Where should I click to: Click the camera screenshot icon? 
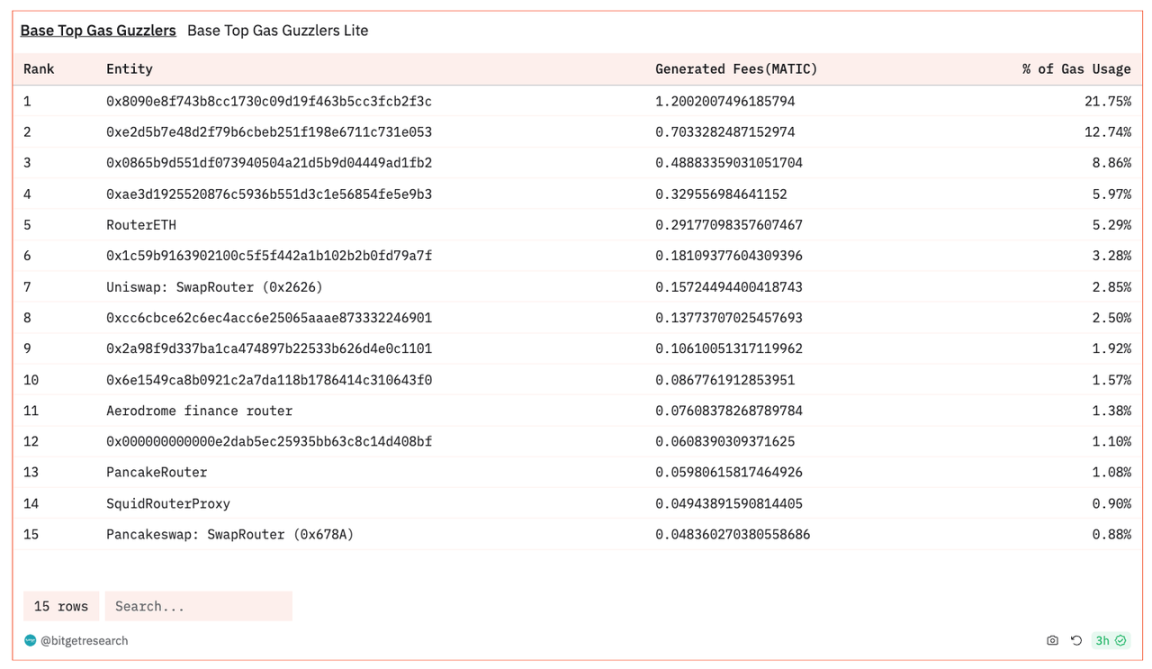tap(1052, 641)
